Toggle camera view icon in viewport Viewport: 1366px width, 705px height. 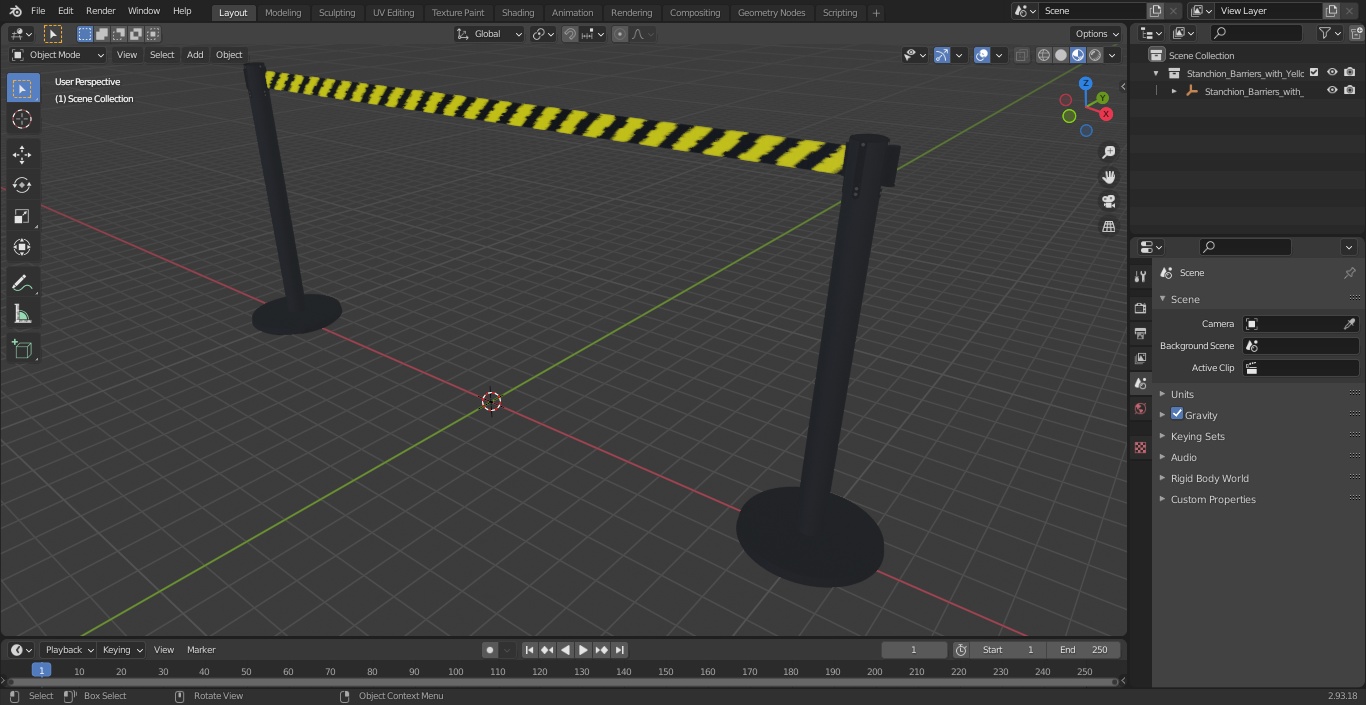pyautogui.click(x=1108, y=202)
